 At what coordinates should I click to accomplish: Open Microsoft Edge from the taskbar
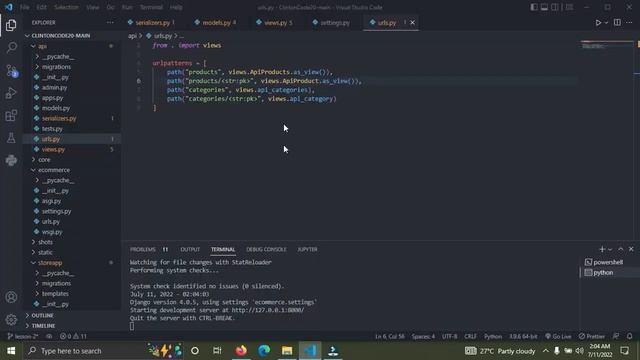[x=264, y=351]
